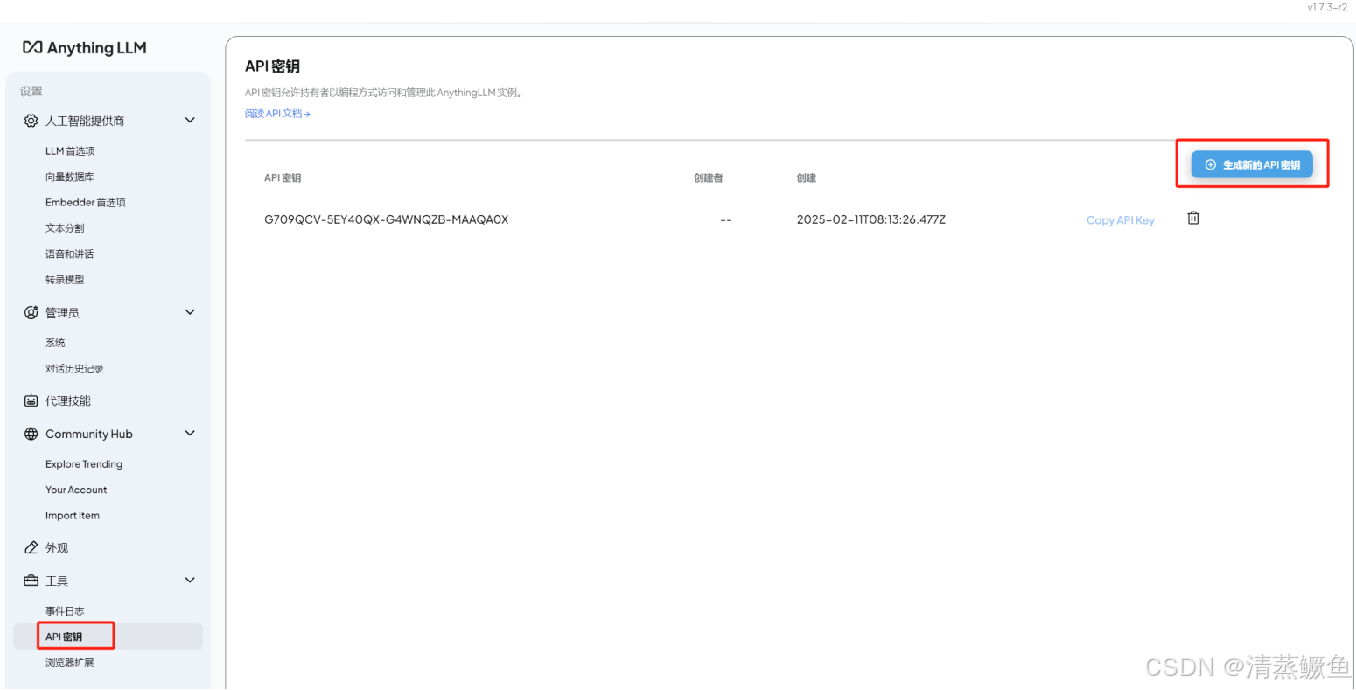Viewport: 1356px width, 690px height.
Task: Collapse the 人工智能提供商 section chevron
Action: (190, 121)
